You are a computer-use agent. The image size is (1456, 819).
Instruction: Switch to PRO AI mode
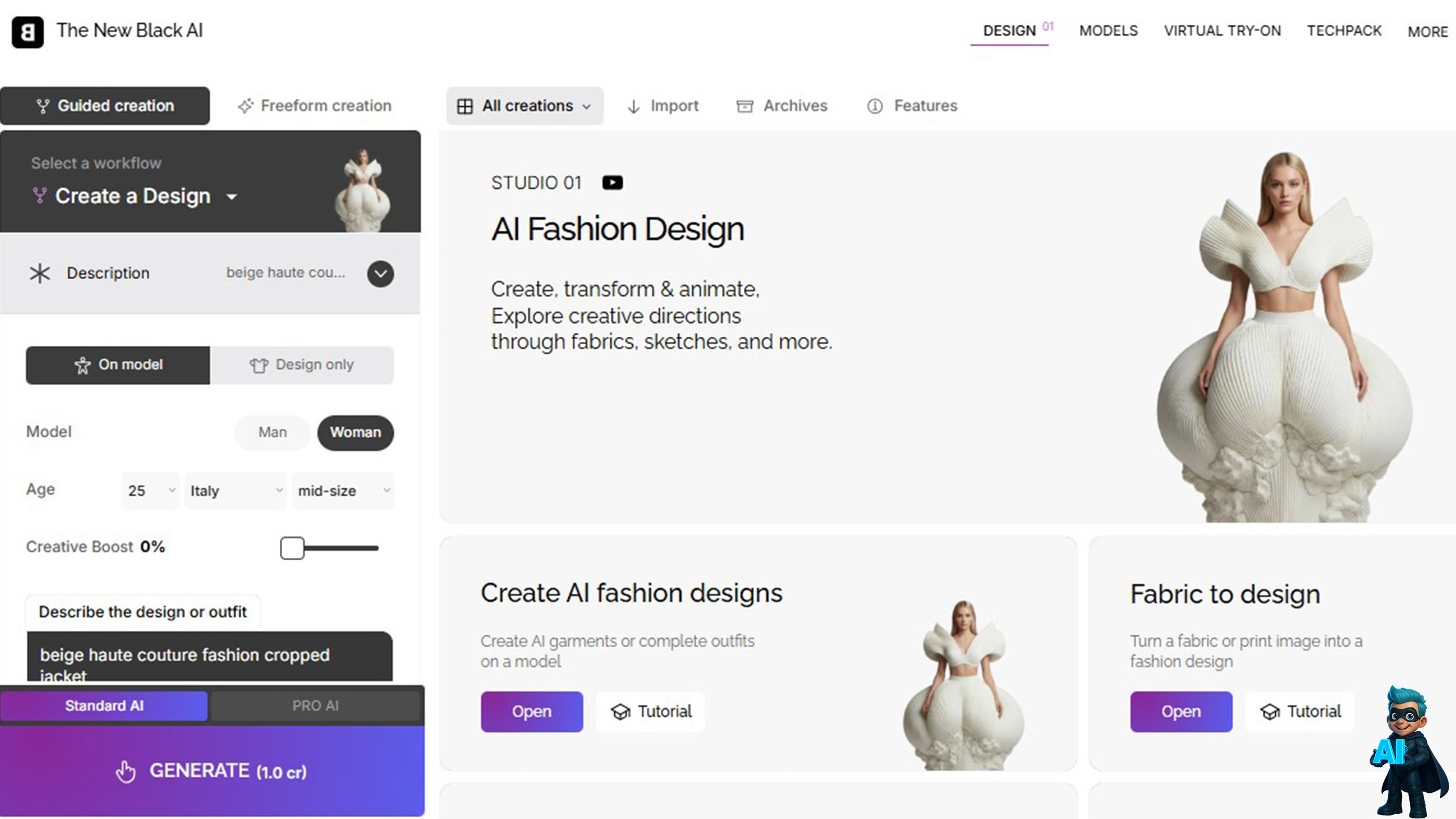pos(315,706)
